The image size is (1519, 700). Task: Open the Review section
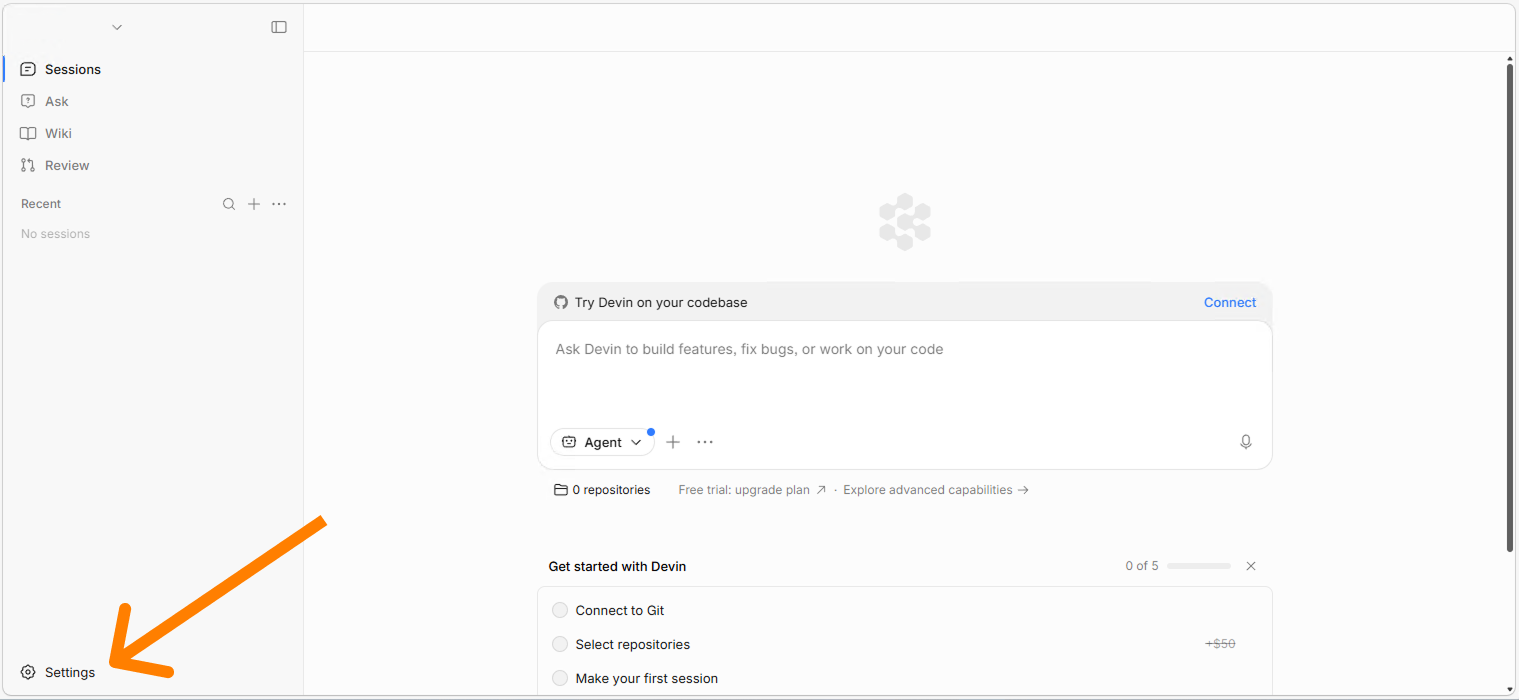pyautogui.click(x=67, y=165)
